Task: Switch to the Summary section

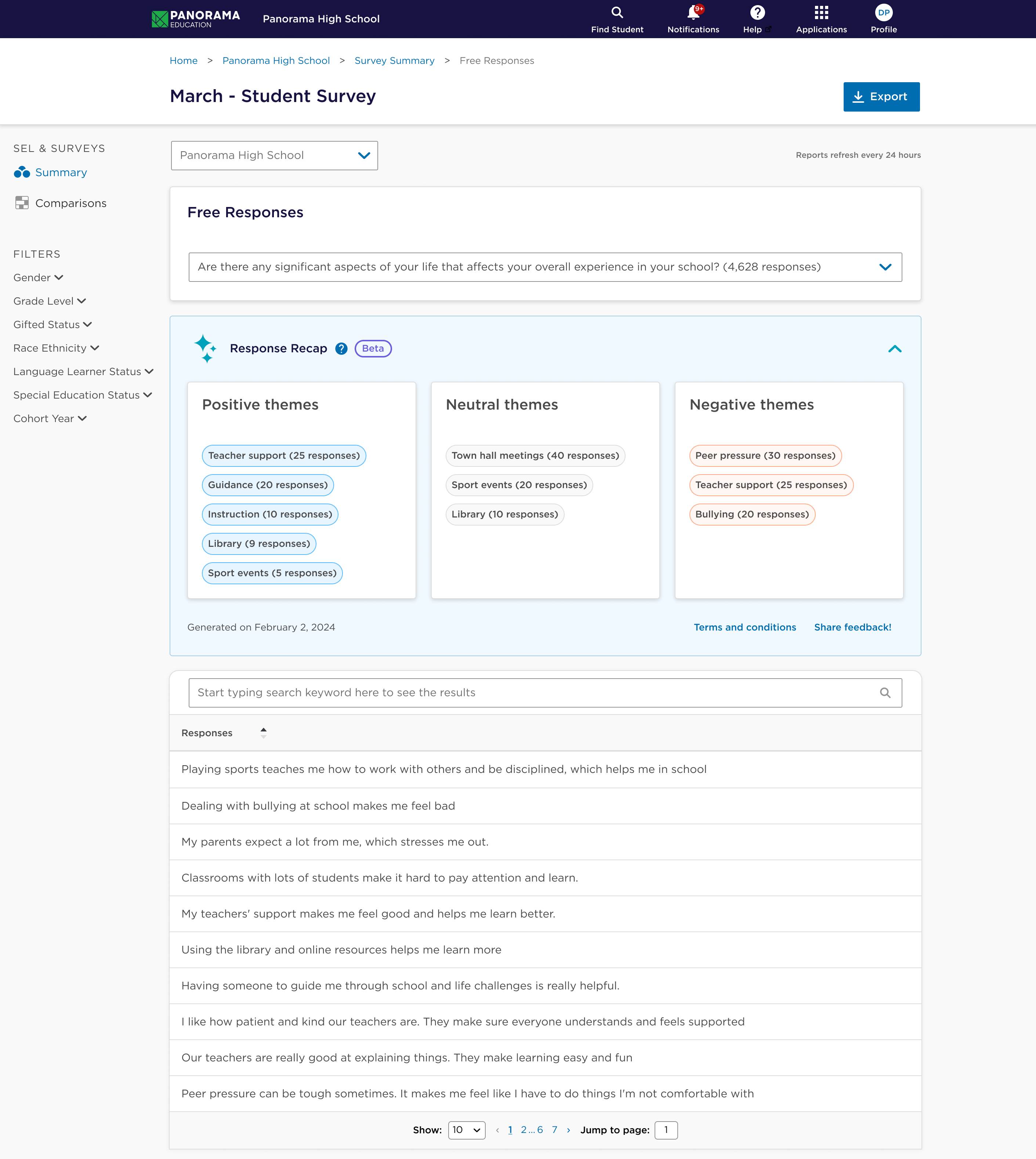Action: tap(61, 172)
